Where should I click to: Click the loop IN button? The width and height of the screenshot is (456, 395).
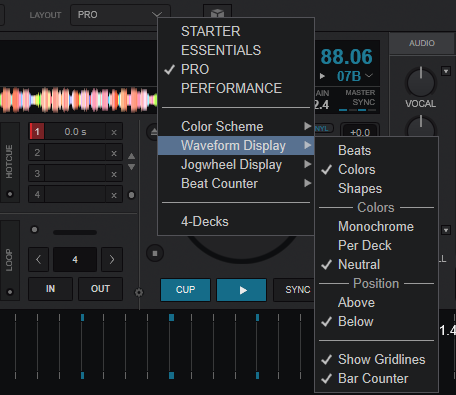pos(50,289)
